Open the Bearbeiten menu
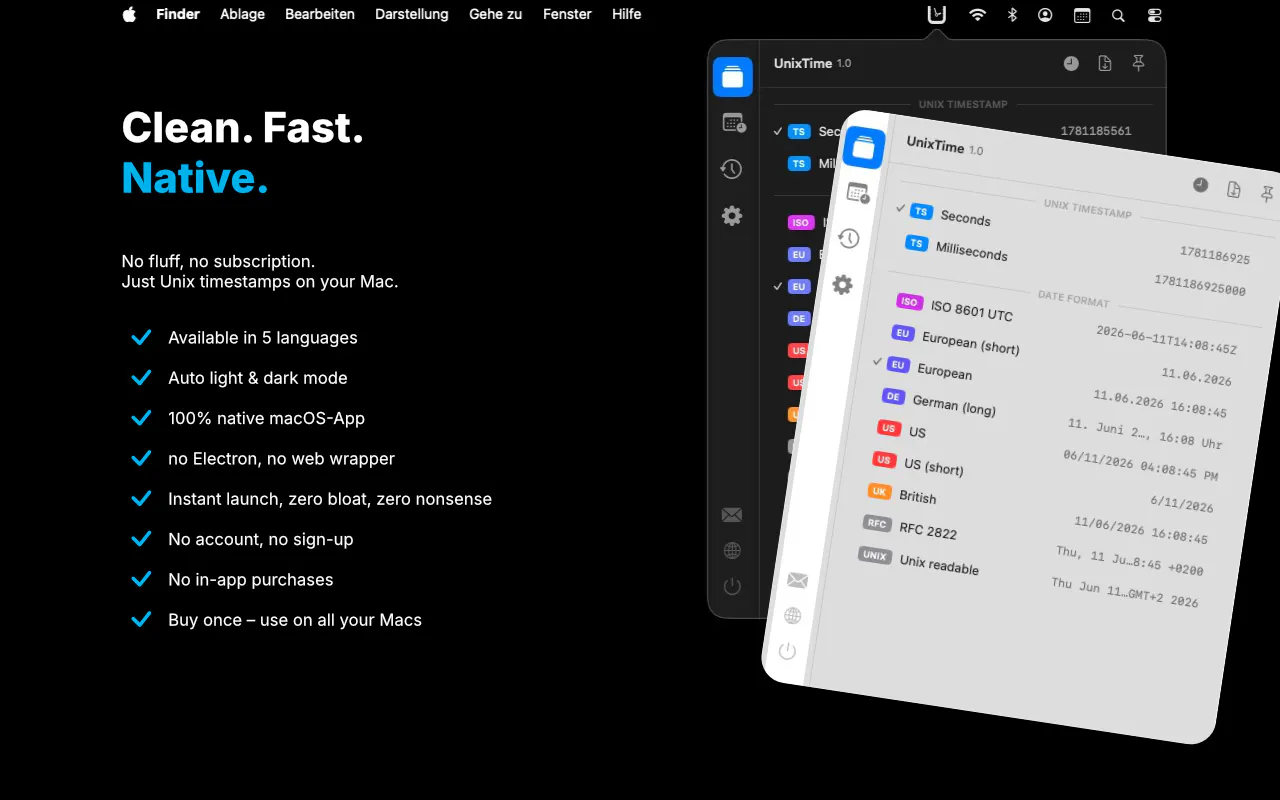Image resolution: width=1280 pixels, height=800 pixels. click(x=320, y=14)
